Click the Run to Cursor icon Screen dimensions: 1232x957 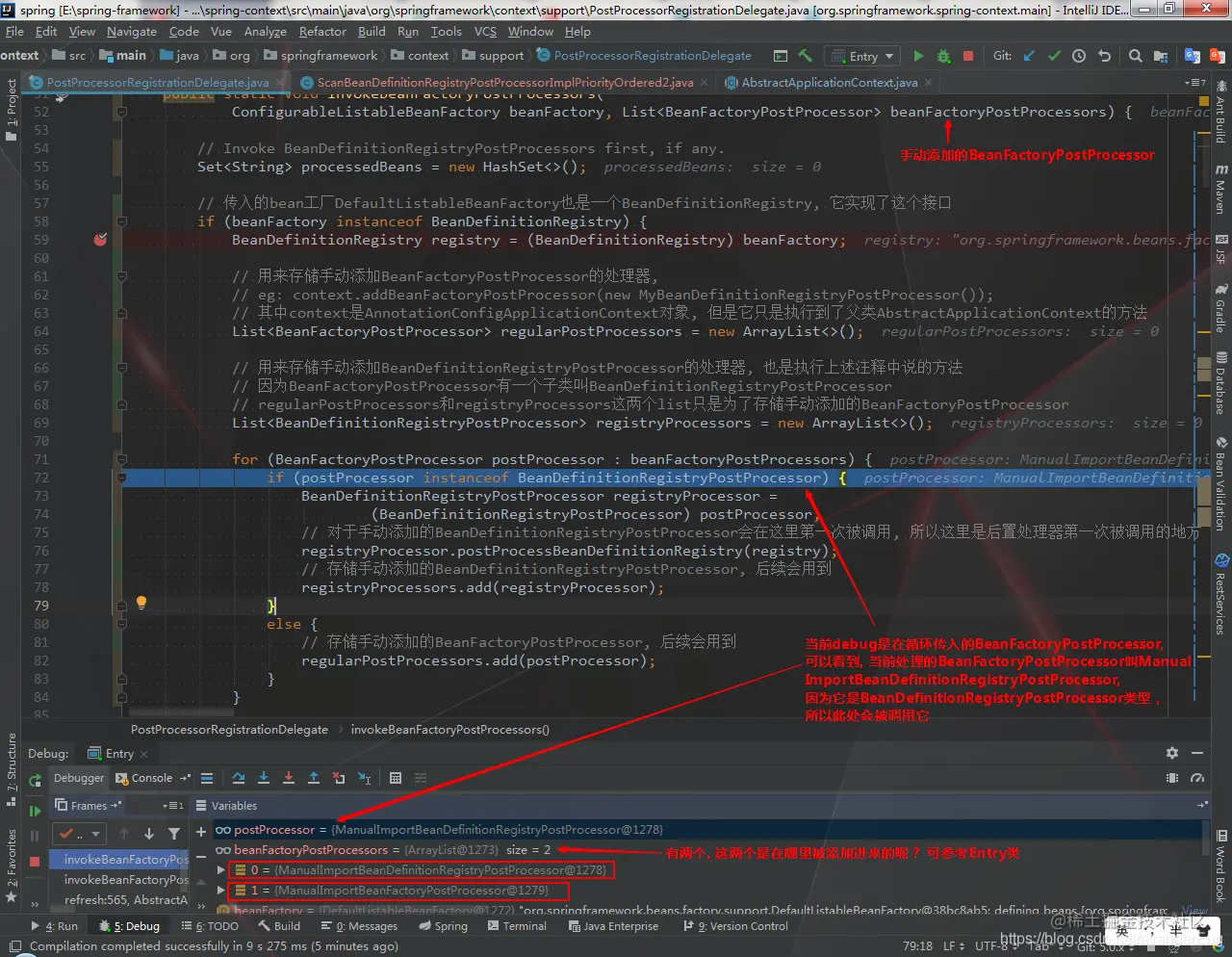(364, 778)
